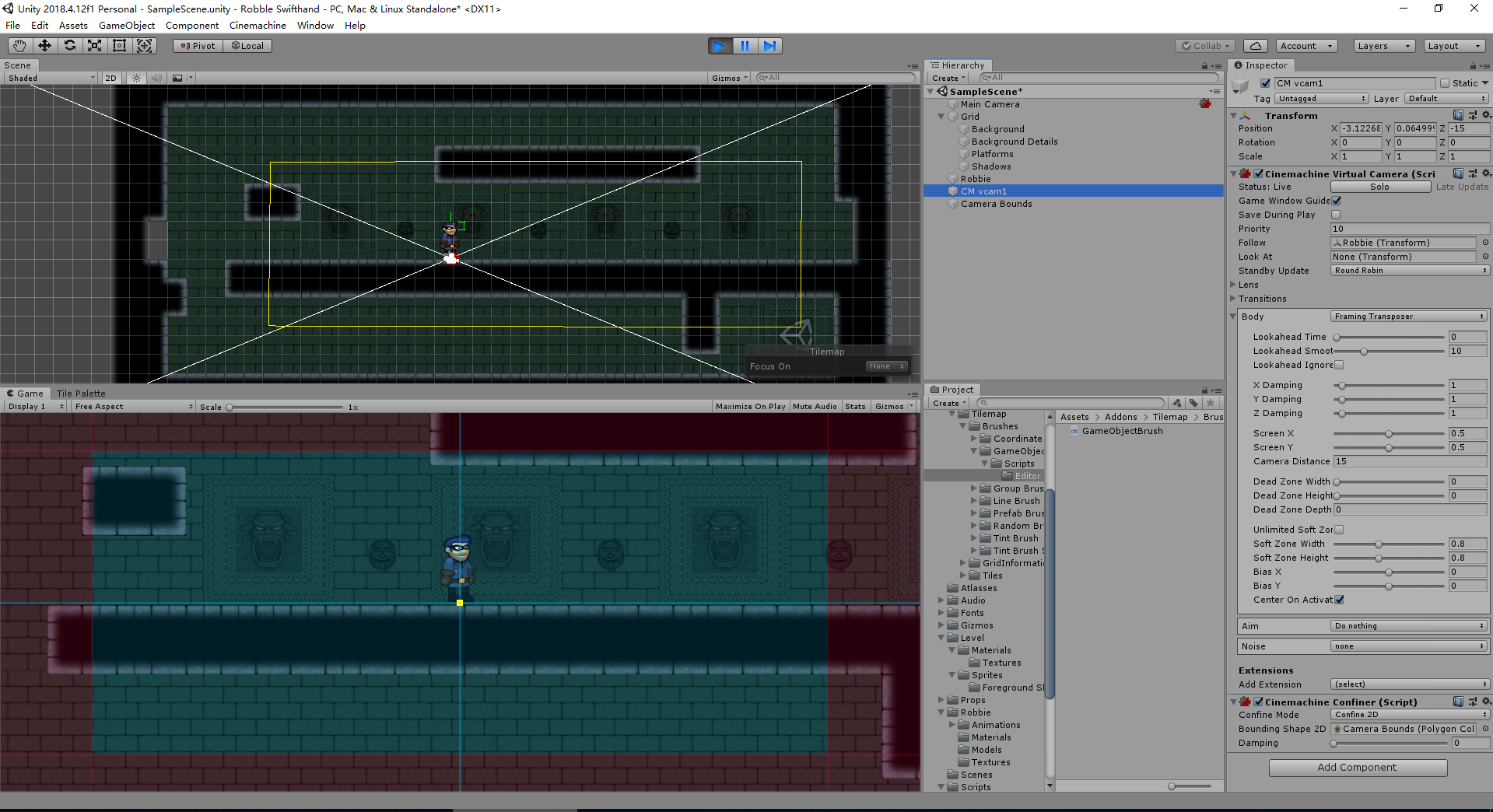Enable the Save During Play checkbox
Image resolution: width=1493 pixels, height=812 pixels.
pyautogui.click(x=1336, y=215)
